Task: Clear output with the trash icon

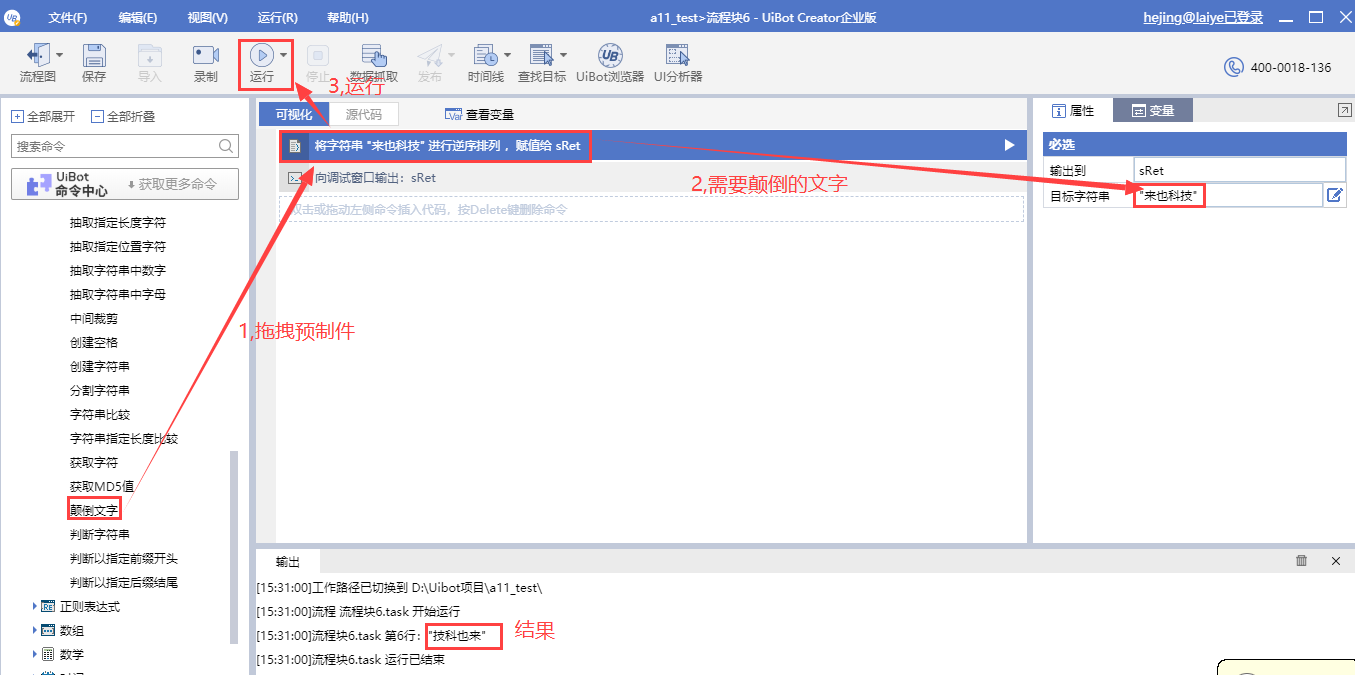Action: [x=1301, y=561]
